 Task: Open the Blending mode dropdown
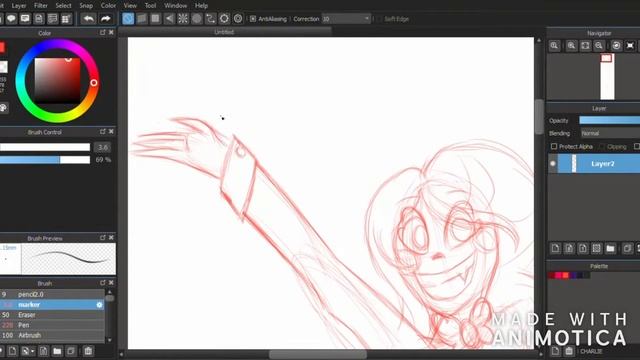coord(610,133)
